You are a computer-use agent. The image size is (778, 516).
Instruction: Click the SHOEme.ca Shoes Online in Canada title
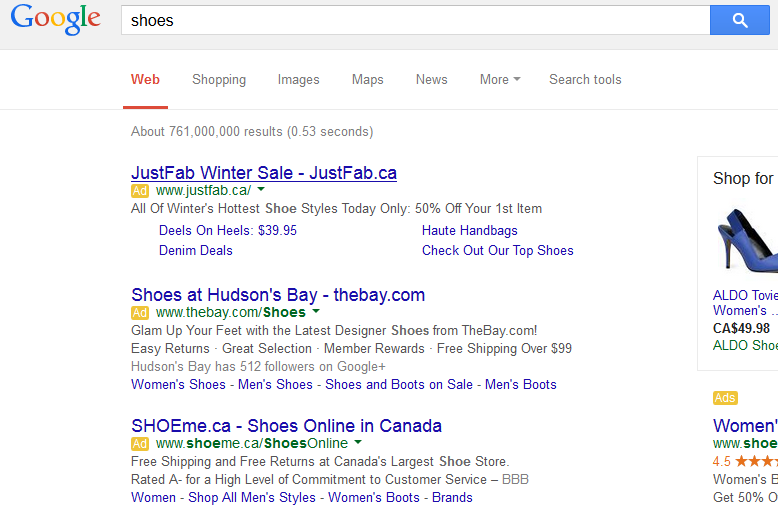(x=286, y=426)
